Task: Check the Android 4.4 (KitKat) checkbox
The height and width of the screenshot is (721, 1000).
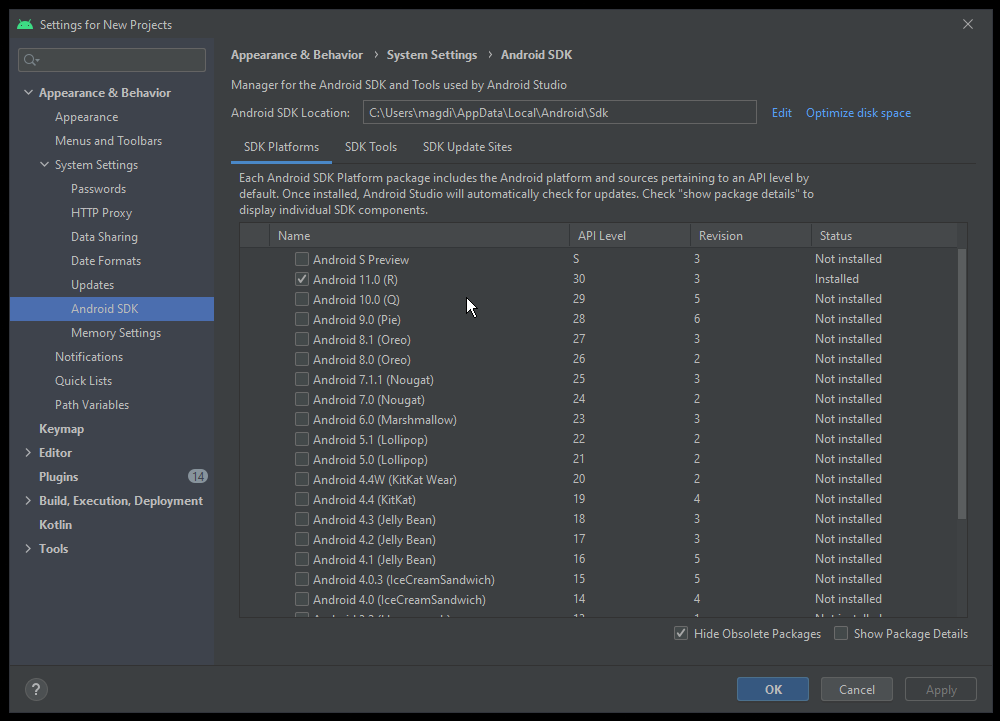Action: (302, 499)
